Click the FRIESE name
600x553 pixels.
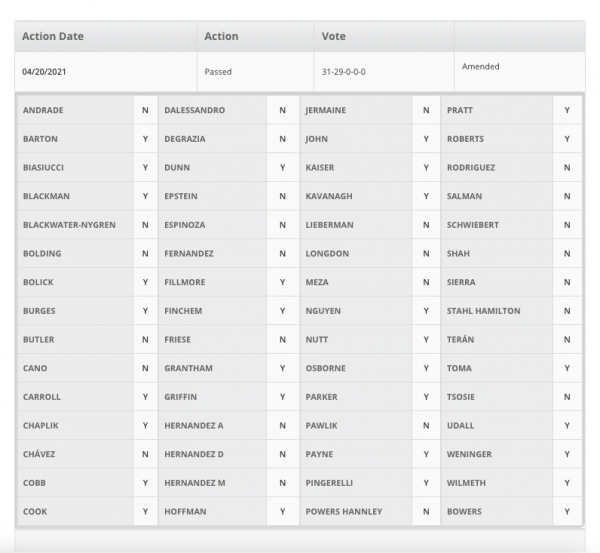tap(178, 340)
